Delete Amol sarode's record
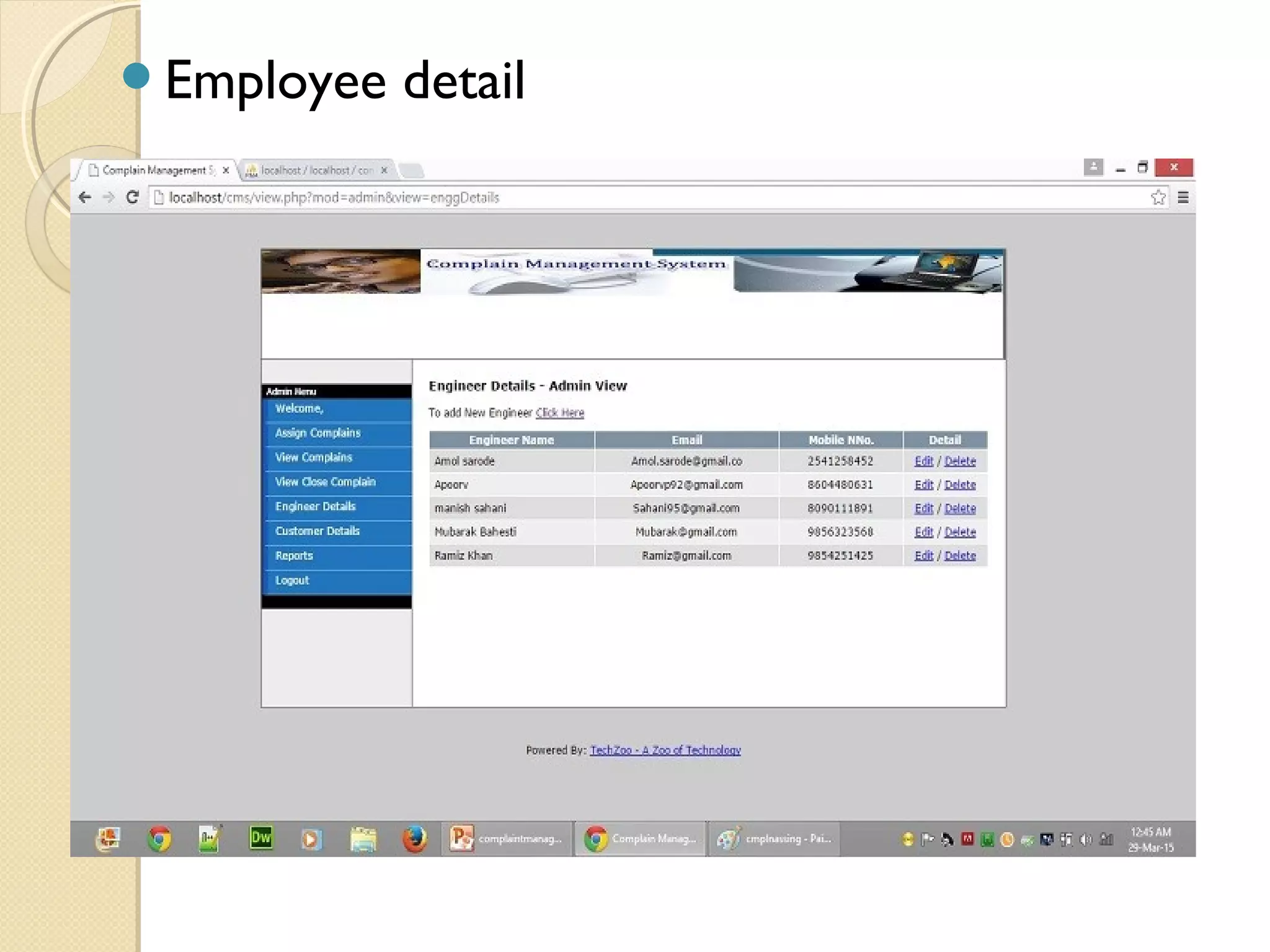This screenshot has height=952, width=1270. click(x=960, y=462)
